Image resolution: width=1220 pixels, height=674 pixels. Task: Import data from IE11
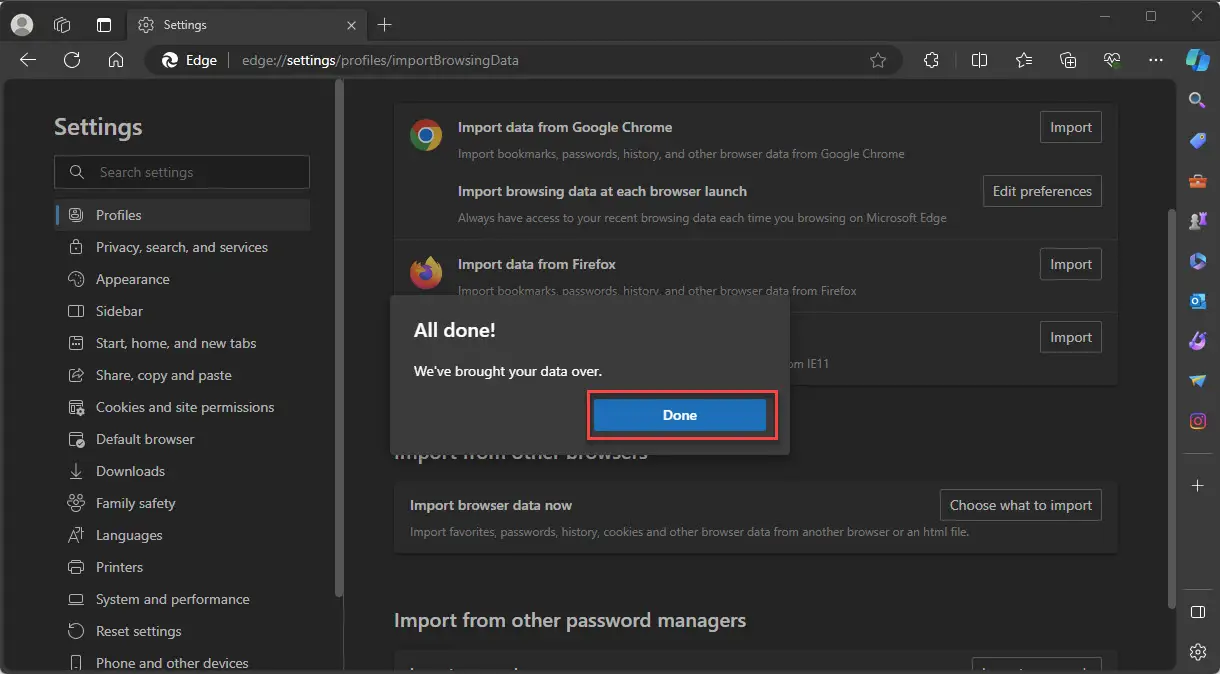point(1071,337)
